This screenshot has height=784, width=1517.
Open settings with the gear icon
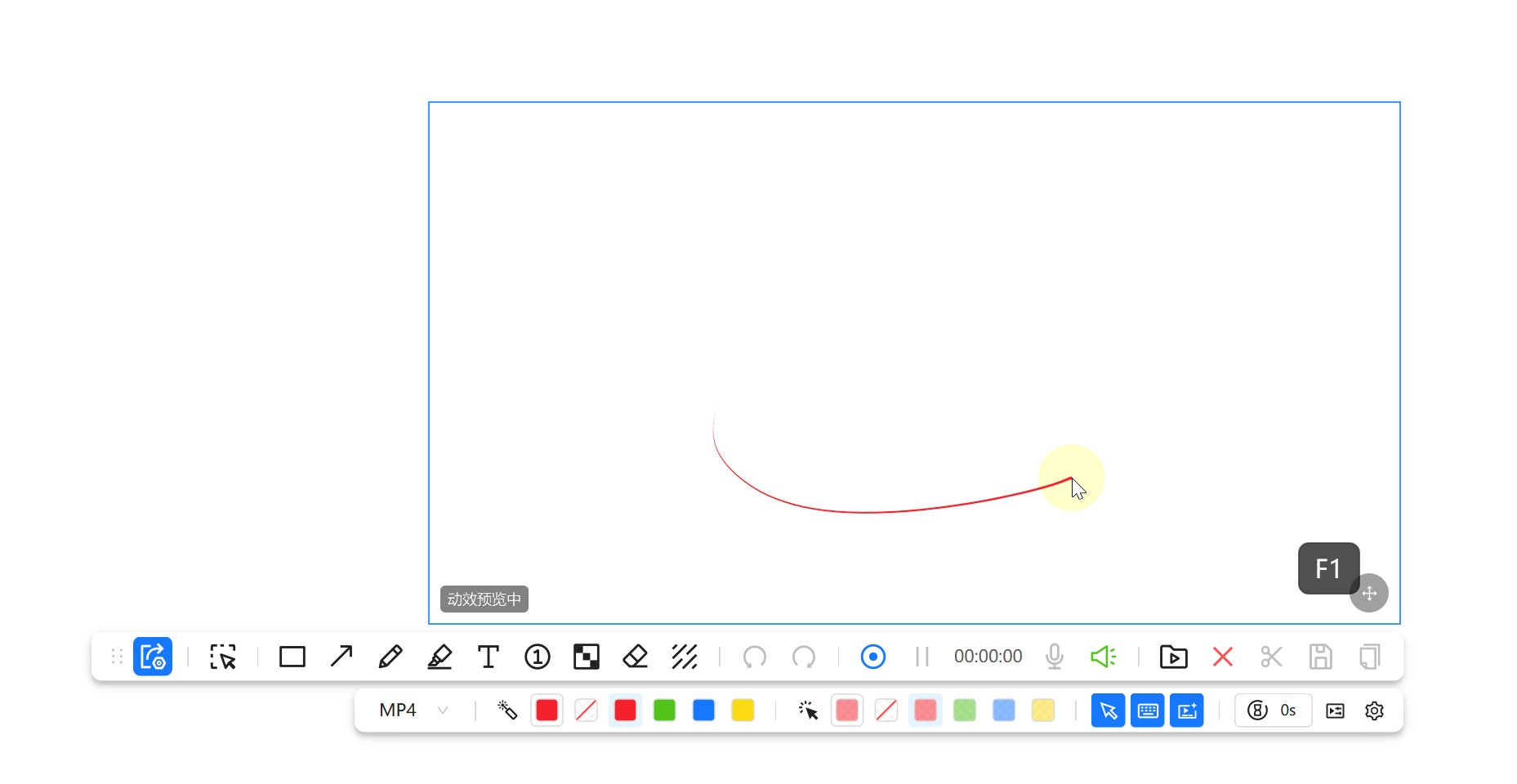1374,710
